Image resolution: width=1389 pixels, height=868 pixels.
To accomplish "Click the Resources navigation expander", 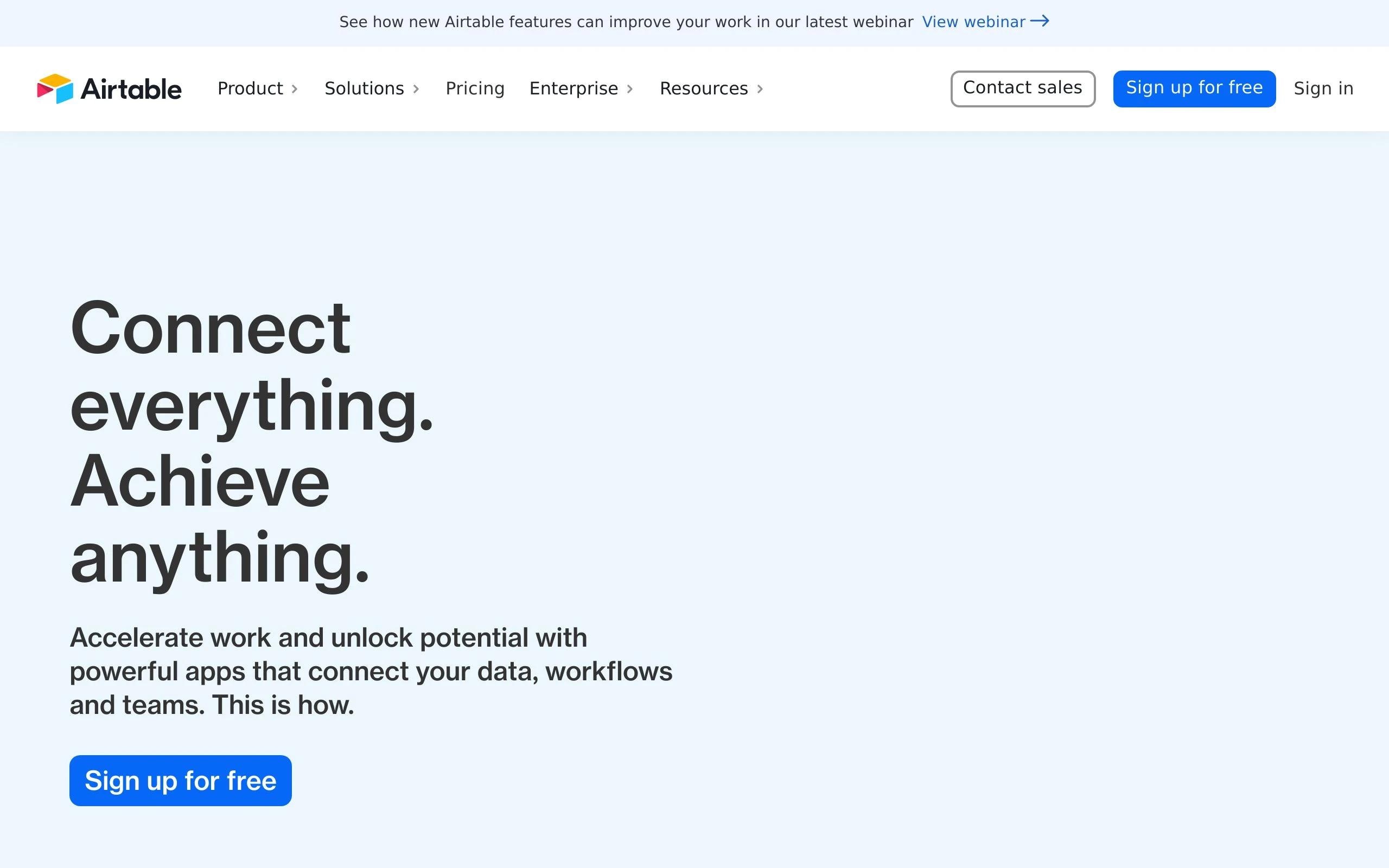I will (762, 88).
